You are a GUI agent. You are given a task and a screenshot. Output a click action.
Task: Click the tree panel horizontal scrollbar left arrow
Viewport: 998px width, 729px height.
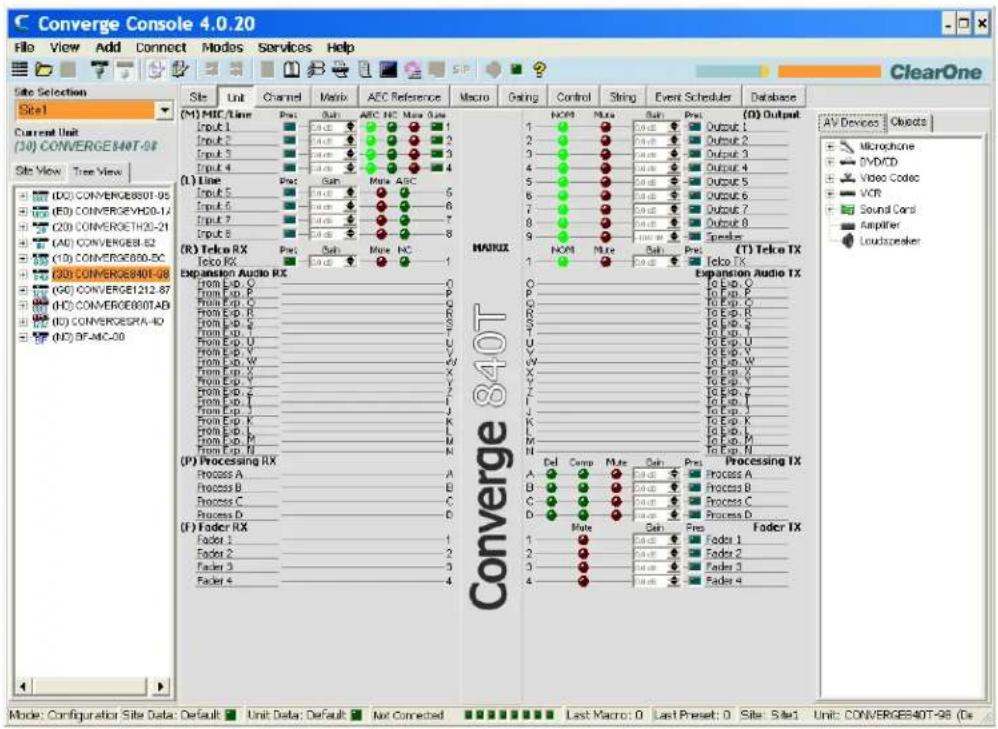(24, 686)
